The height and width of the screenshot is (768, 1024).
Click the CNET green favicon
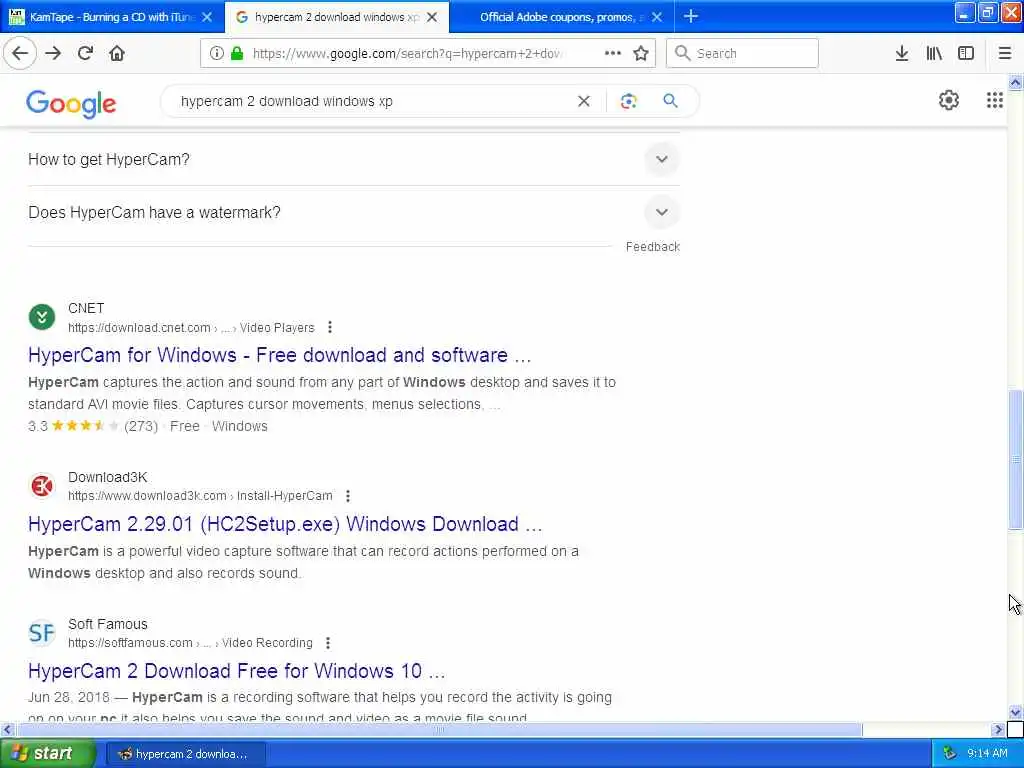click(x=42, y=318)
